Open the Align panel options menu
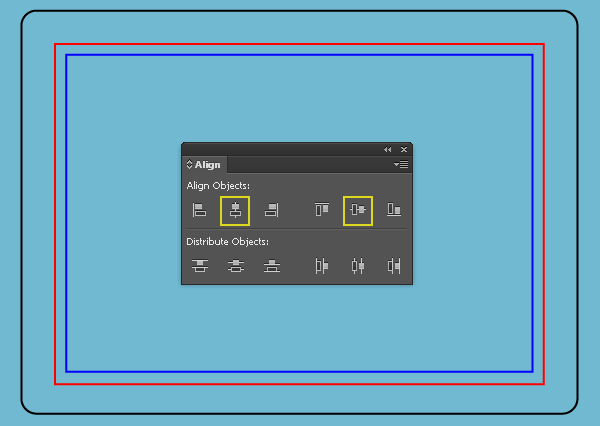Screen dimensions: 600x426 401,165
